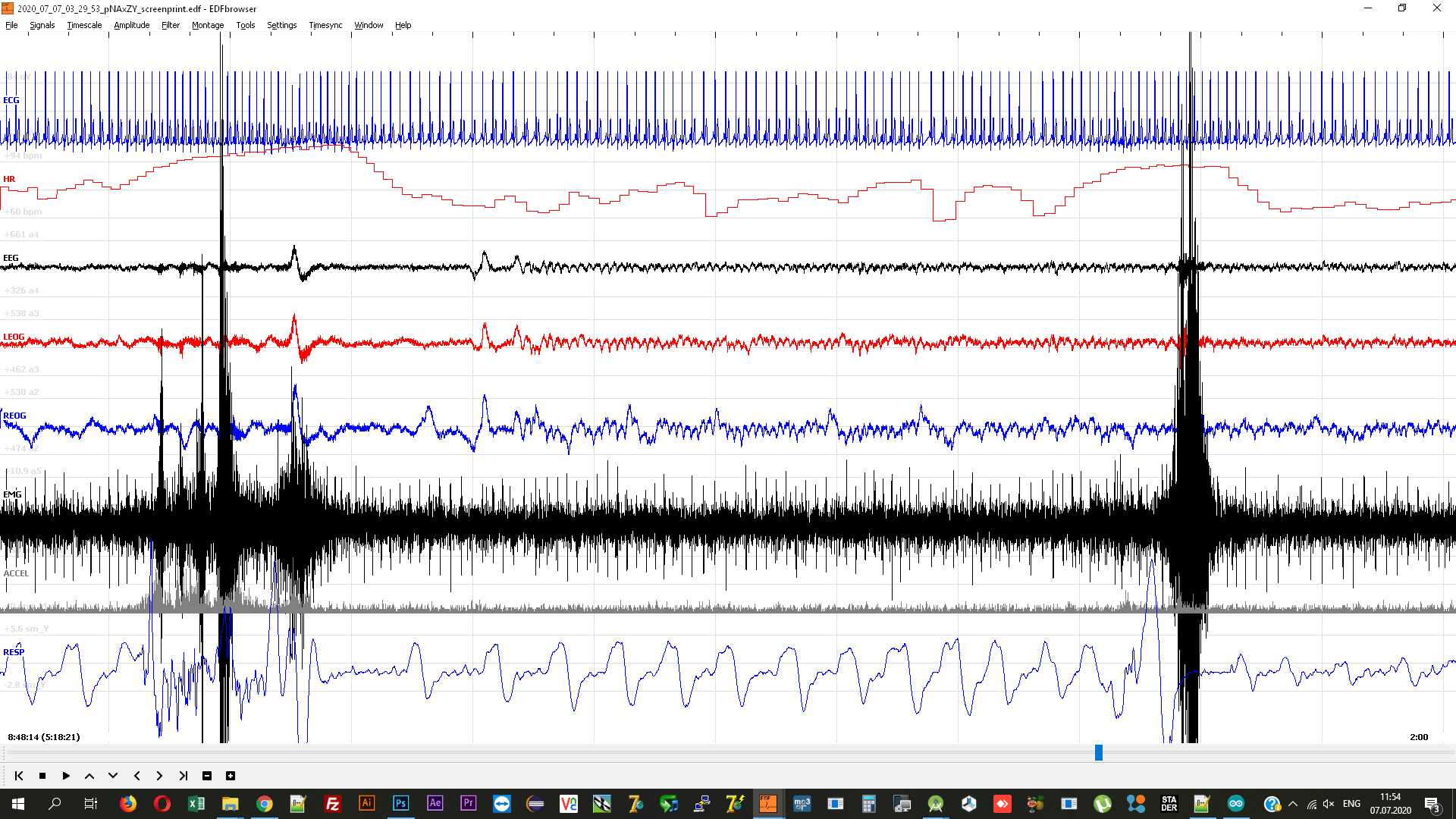Open the mp3 tool from the taskbar
1456x819 pixels.
tap(802, 804)
